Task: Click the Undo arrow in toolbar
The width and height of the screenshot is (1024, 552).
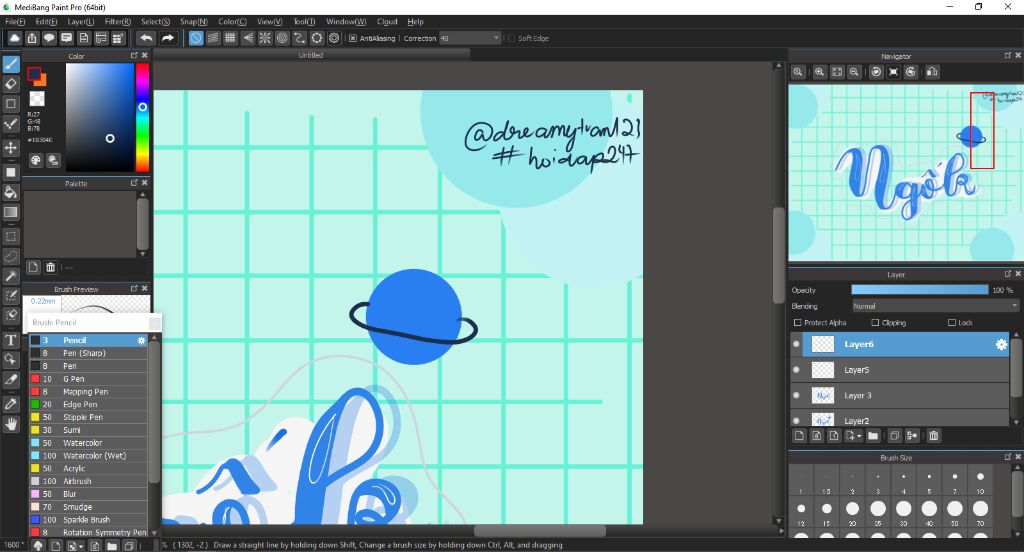Action: pos(146,38)
